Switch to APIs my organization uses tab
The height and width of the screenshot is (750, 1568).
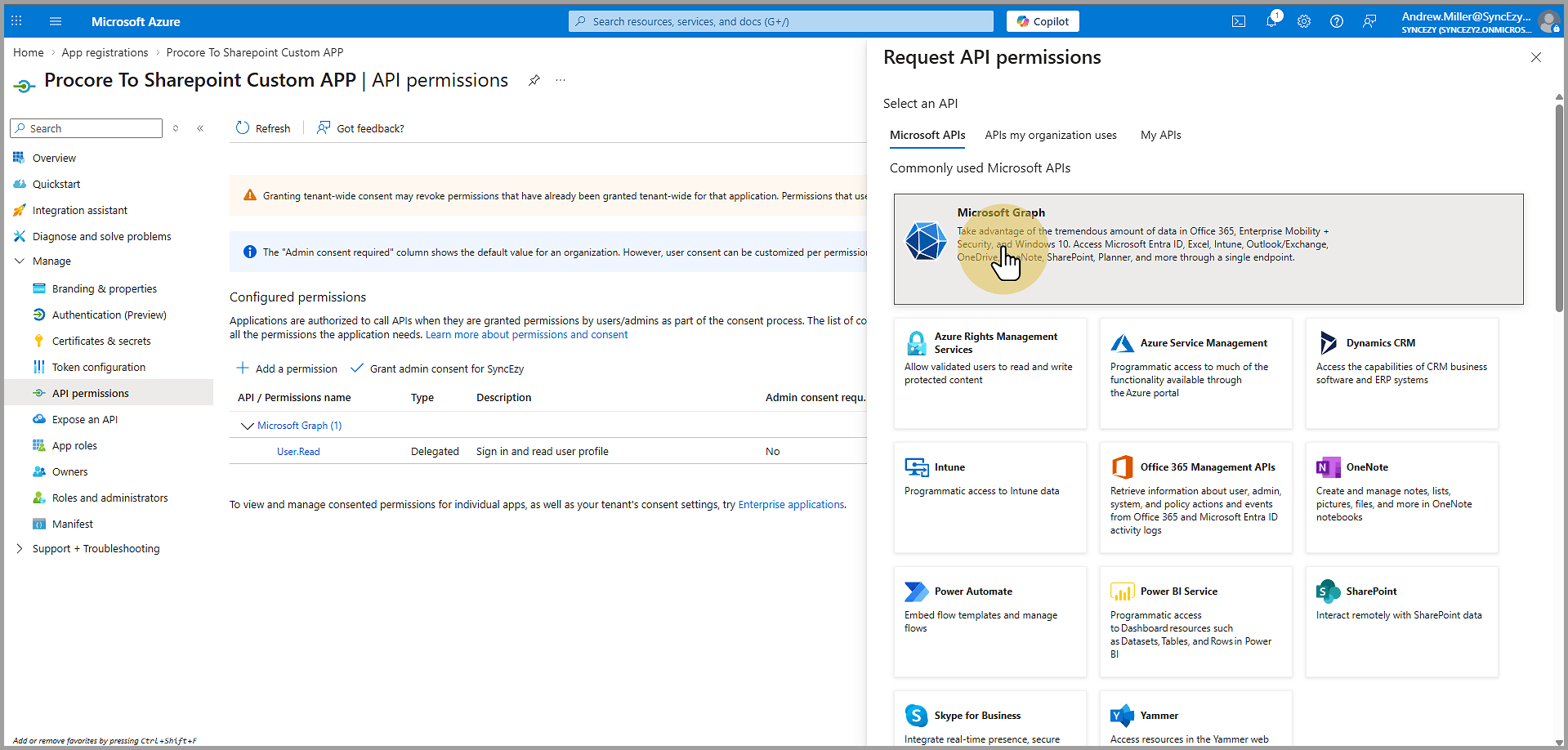pyautogui.click(x=1050, y=136)
